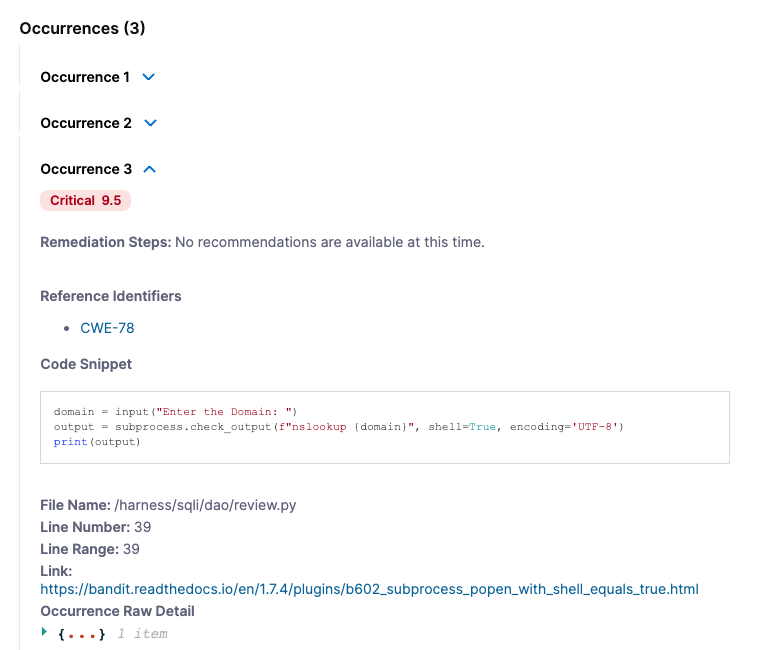Image resolution: width=771 pixels, height=650 pixels.
Task: Click the domain = input code line
Action: click(176, 412)
